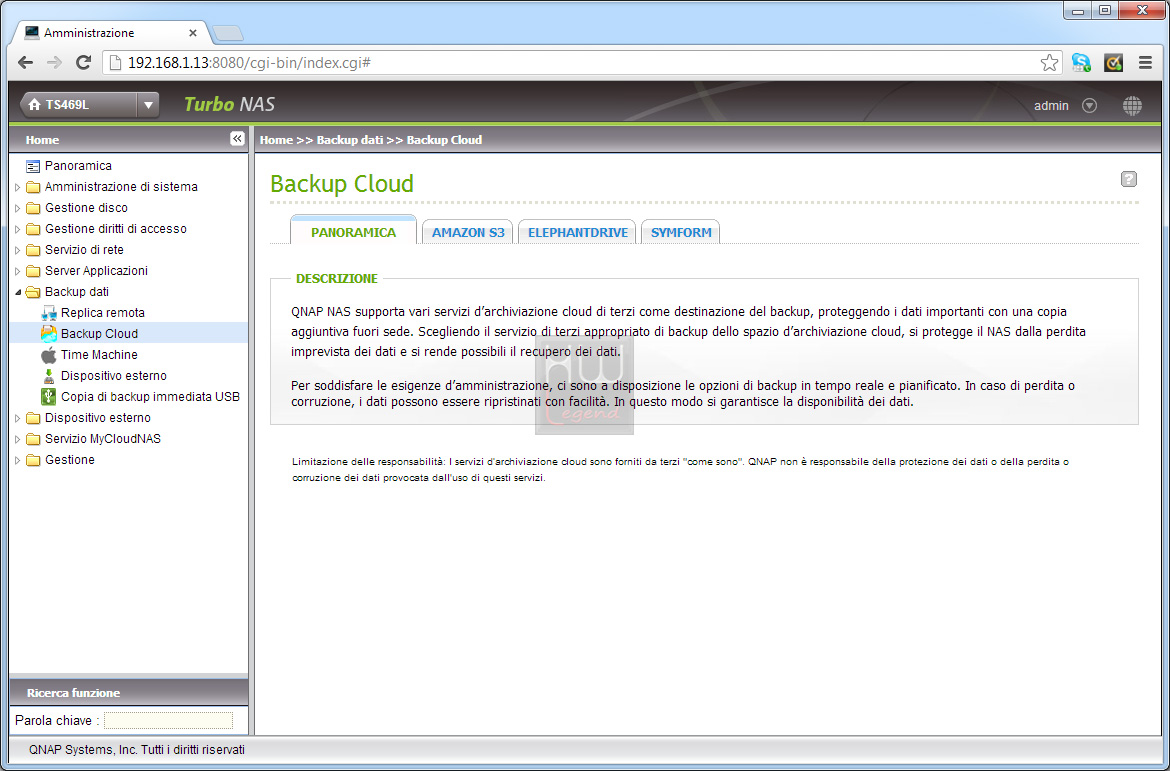Click the Replica remota icon
The image size is (1170, 771).
coord(49,313)
